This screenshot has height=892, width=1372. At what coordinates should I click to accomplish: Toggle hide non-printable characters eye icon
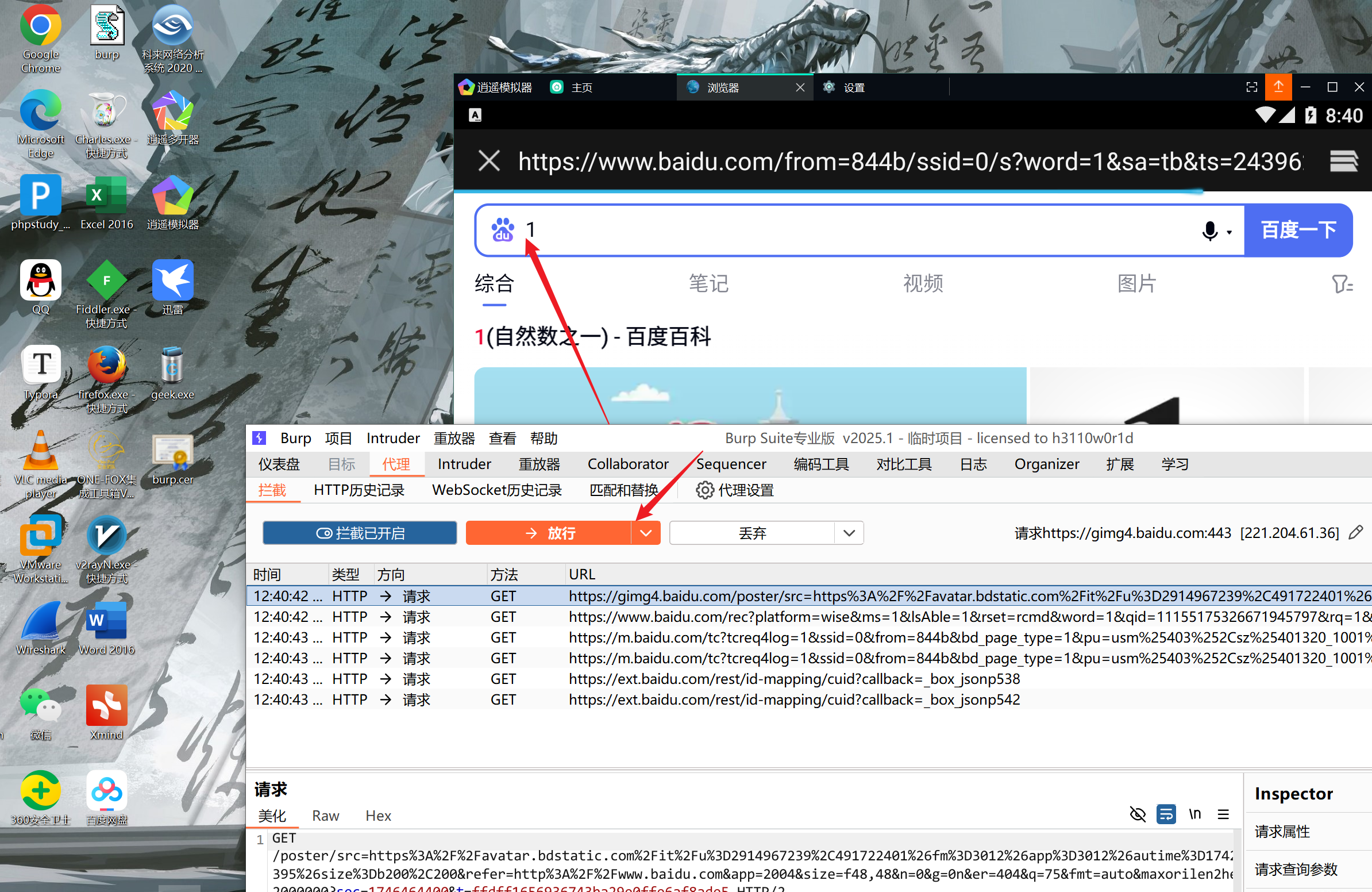pyautogui.click(x=1138, y=815)
